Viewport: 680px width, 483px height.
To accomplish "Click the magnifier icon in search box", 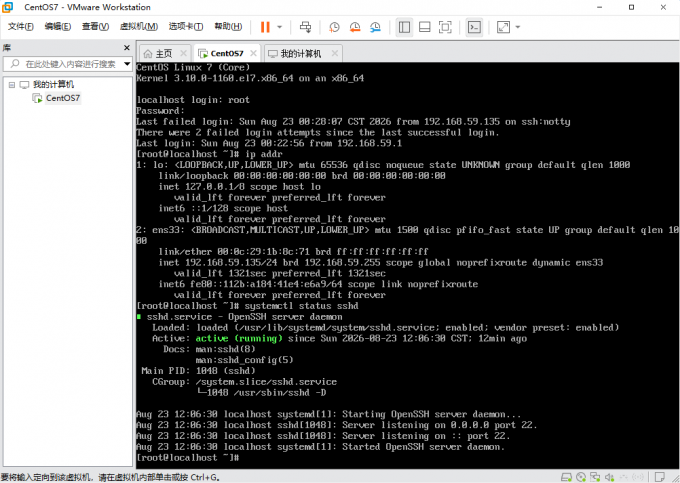I will coord(15,64).
